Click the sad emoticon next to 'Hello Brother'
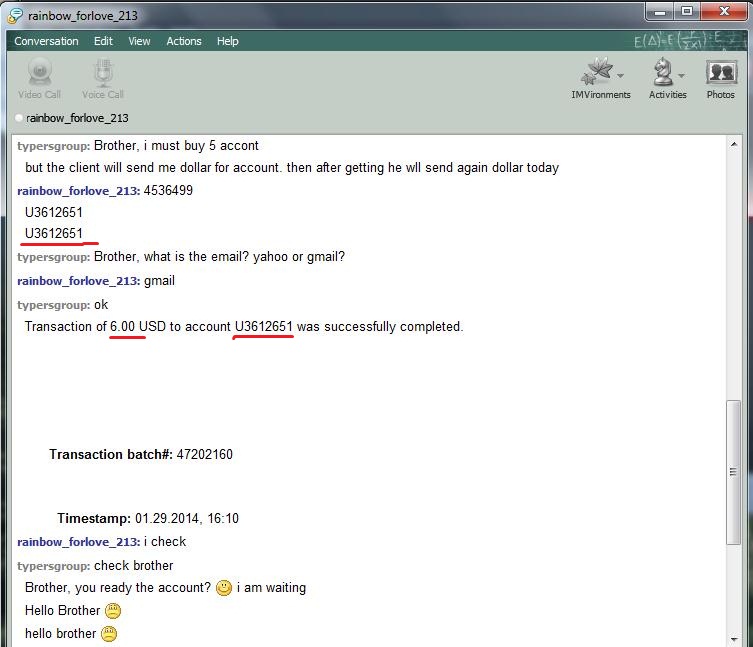753x647 pixels. 113,611
